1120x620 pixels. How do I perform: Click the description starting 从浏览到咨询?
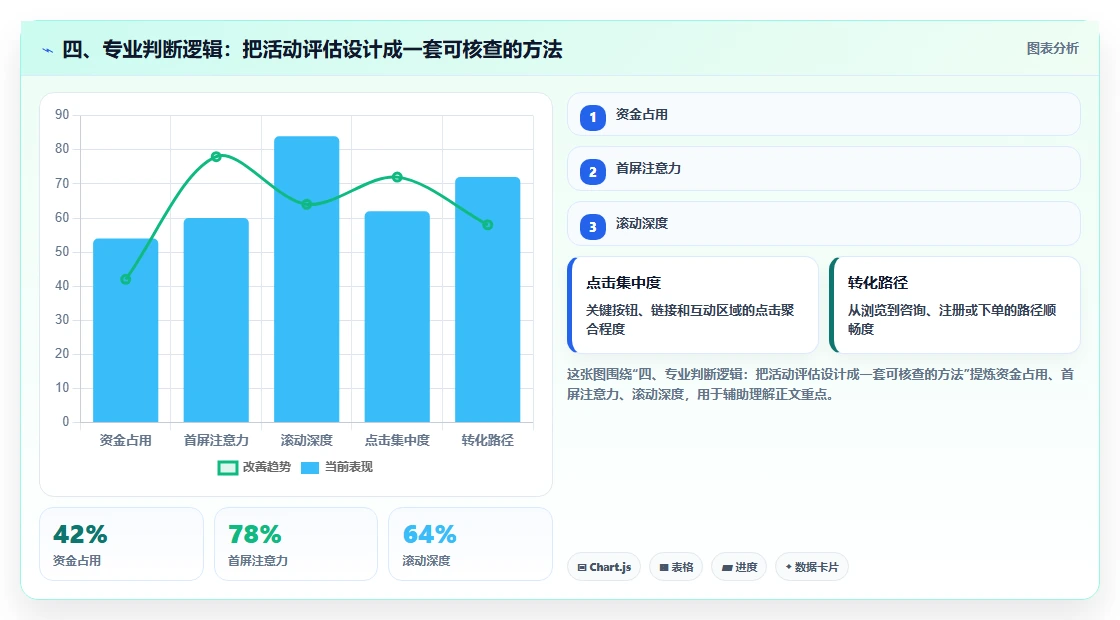[x=952, y=319]
